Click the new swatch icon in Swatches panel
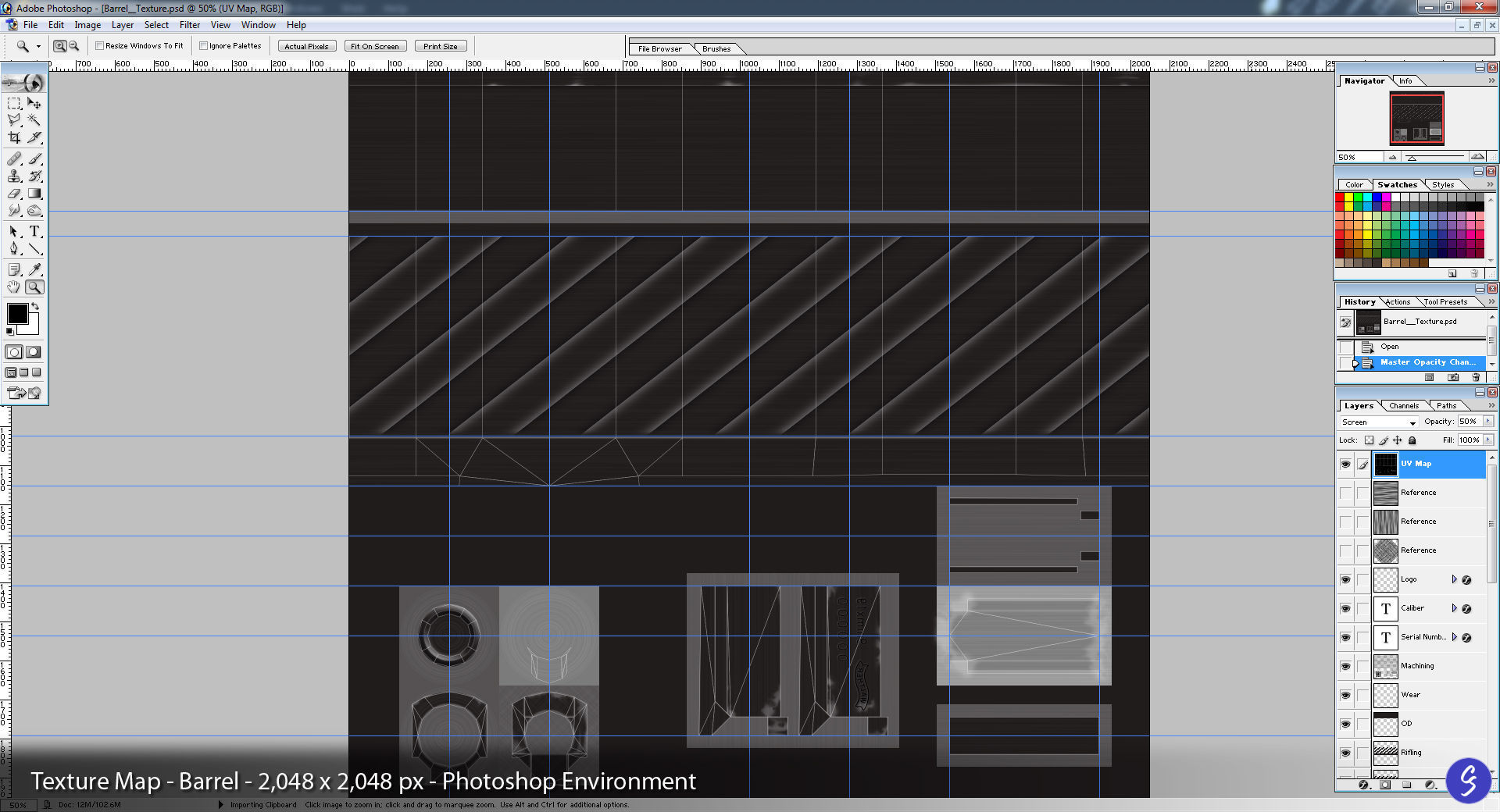The width and height of the screenshot is (1500, 812). tap(1452, 273)
